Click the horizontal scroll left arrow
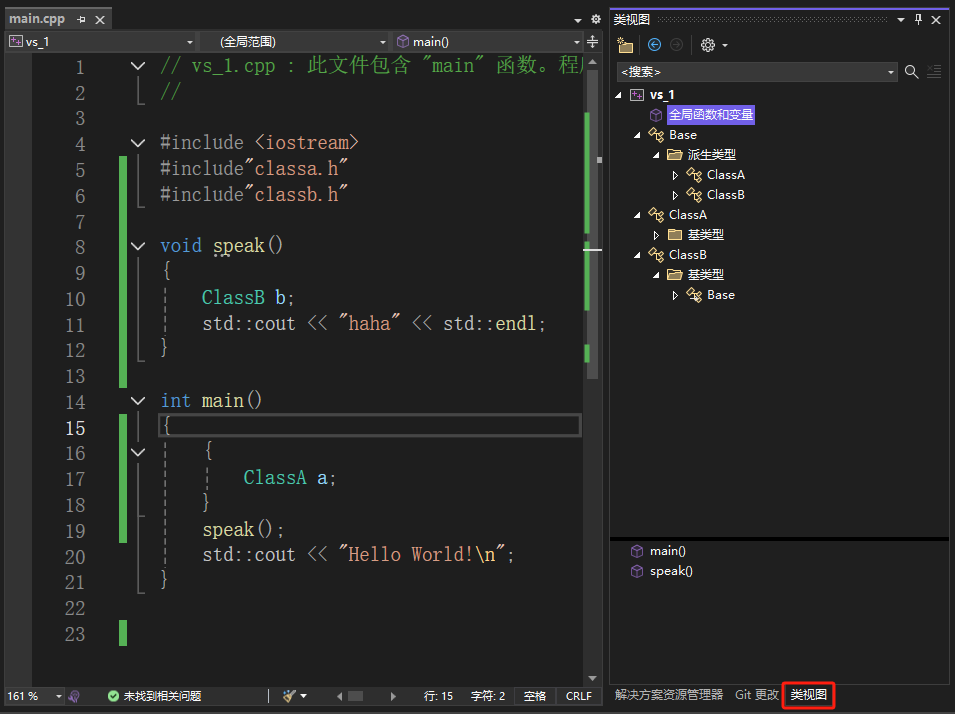 pos(339,696)
